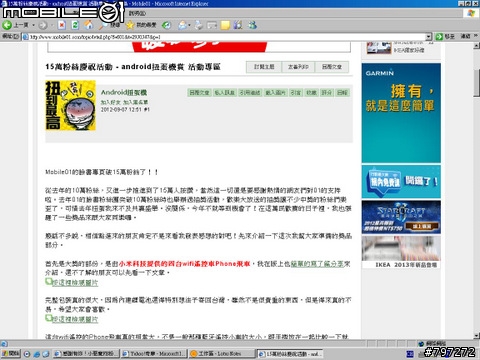The width and height of the screenshot is (480, 360).
Task: Click the insert-picture green post button
Action: [275, 93]
